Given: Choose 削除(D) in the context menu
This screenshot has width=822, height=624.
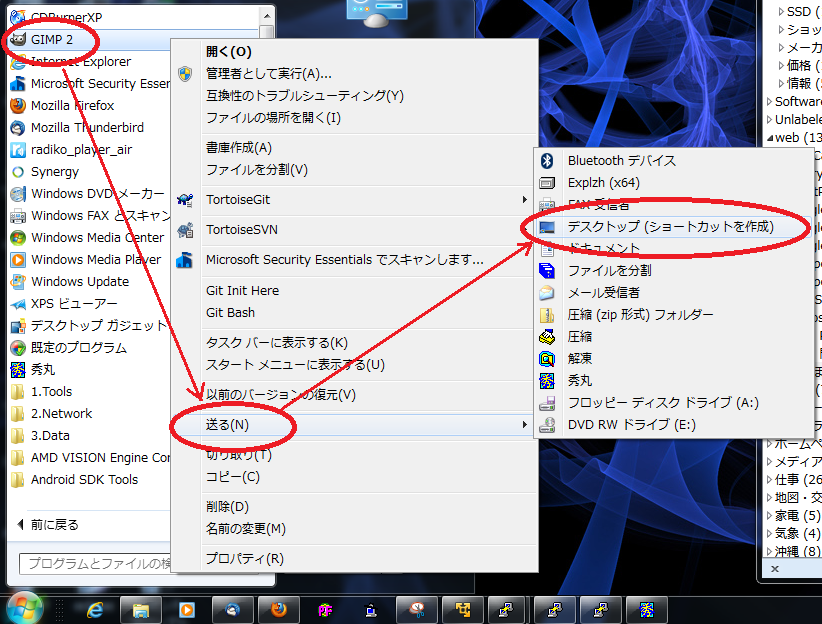Looking at the screenshot, I should click(x=354, y=507).
